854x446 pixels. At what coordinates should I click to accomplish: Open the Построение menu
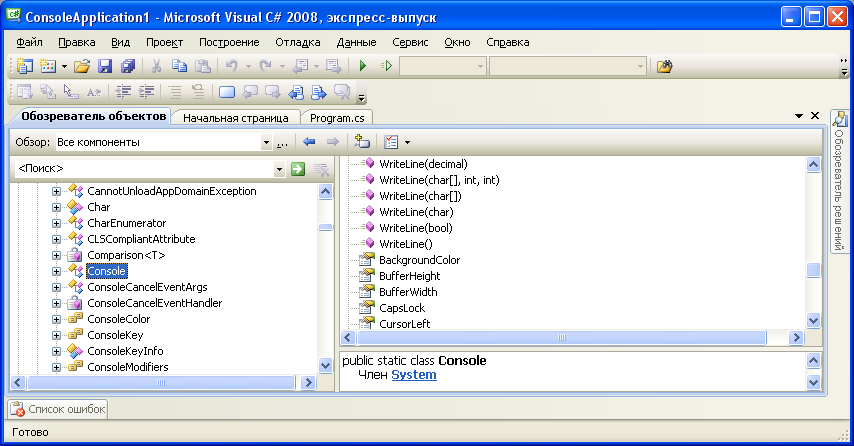point(229,42)
